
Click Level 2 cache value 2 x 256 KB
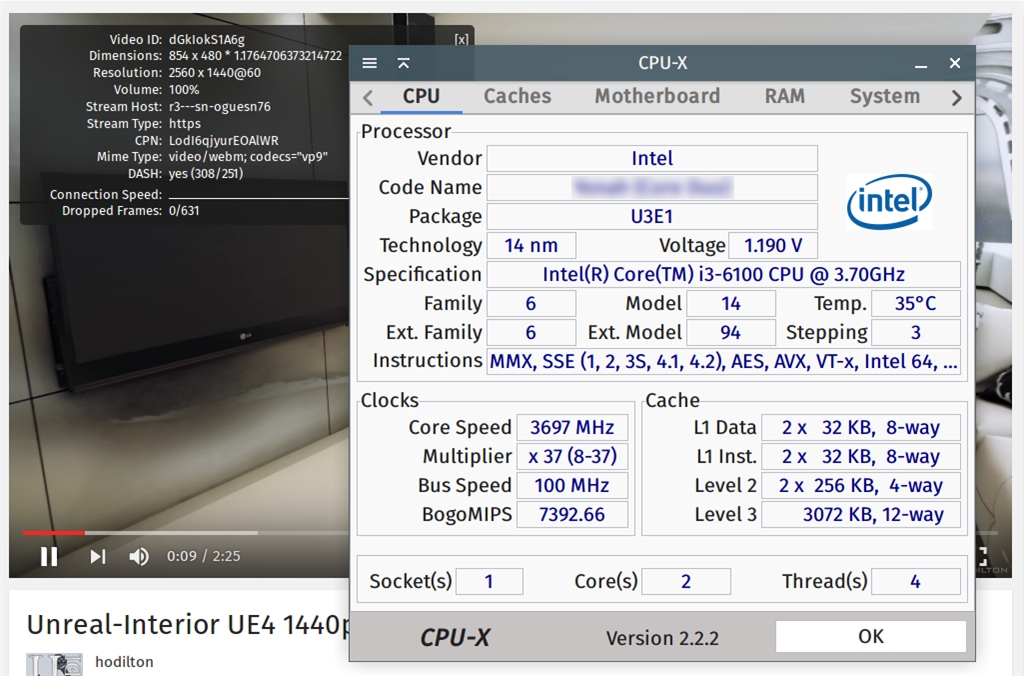pyautogui.click(x=861, y=486)
